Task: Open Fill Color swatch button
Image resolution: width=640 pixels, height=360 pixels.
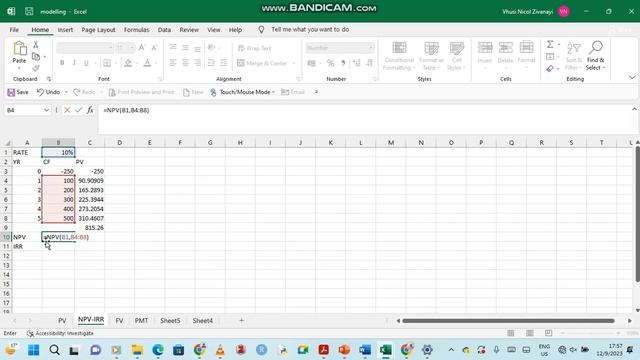Action: click(x=128, y=63)
